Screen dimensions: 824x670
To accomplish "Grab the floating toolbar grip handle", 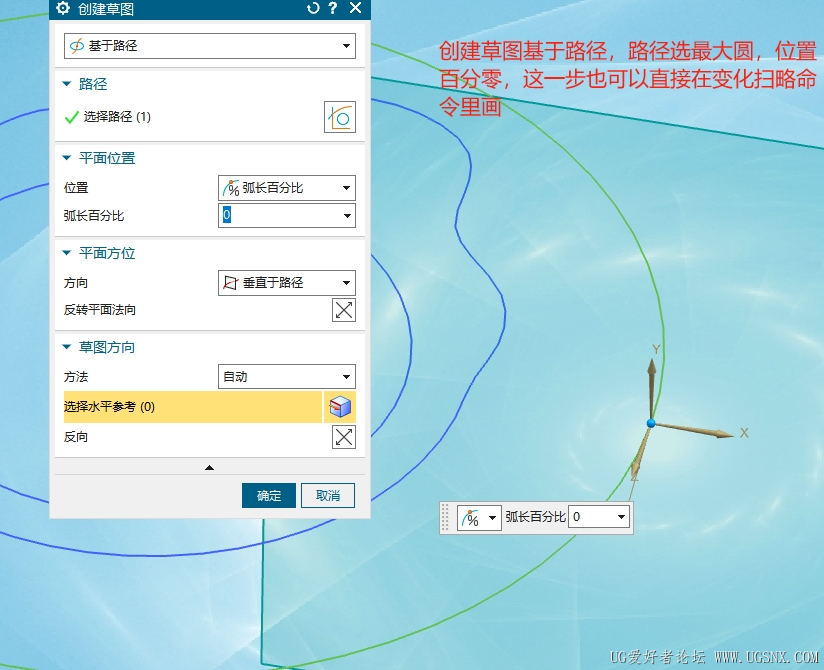I will 446,518.
